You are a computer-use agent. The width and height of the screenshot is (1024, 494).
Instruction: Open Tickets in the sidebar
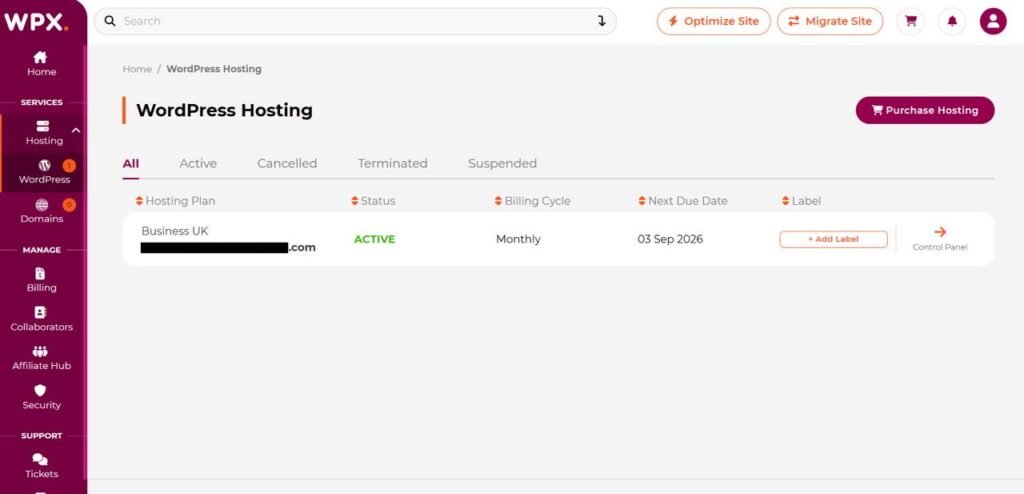[x=41, y=467]
